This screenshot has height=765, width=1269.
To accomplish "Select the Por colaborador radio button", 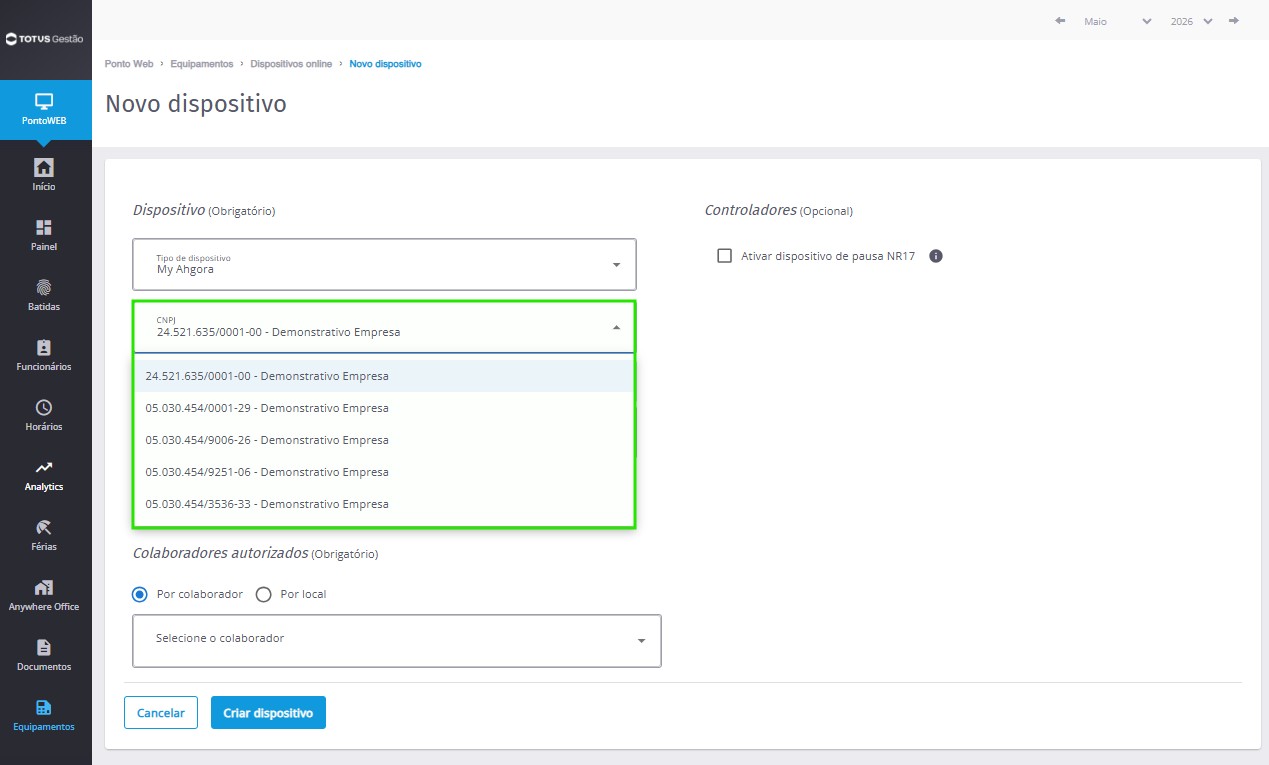I will point(140,594).
